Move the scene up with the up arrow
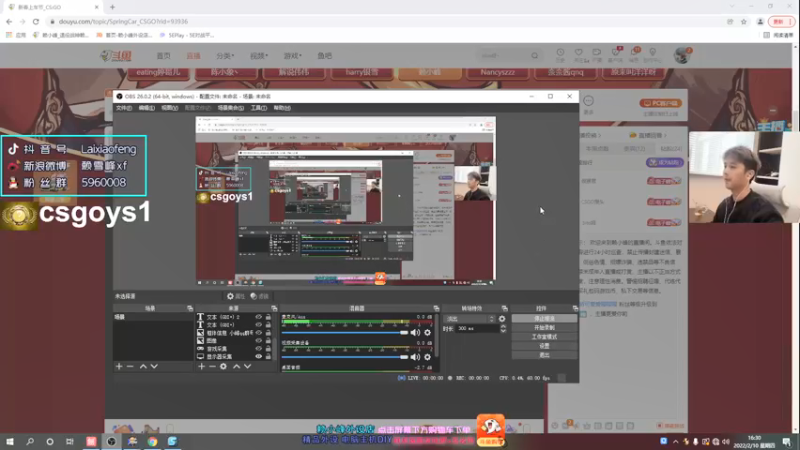Viewport: 800px width, 450px height. click(143, 366)
